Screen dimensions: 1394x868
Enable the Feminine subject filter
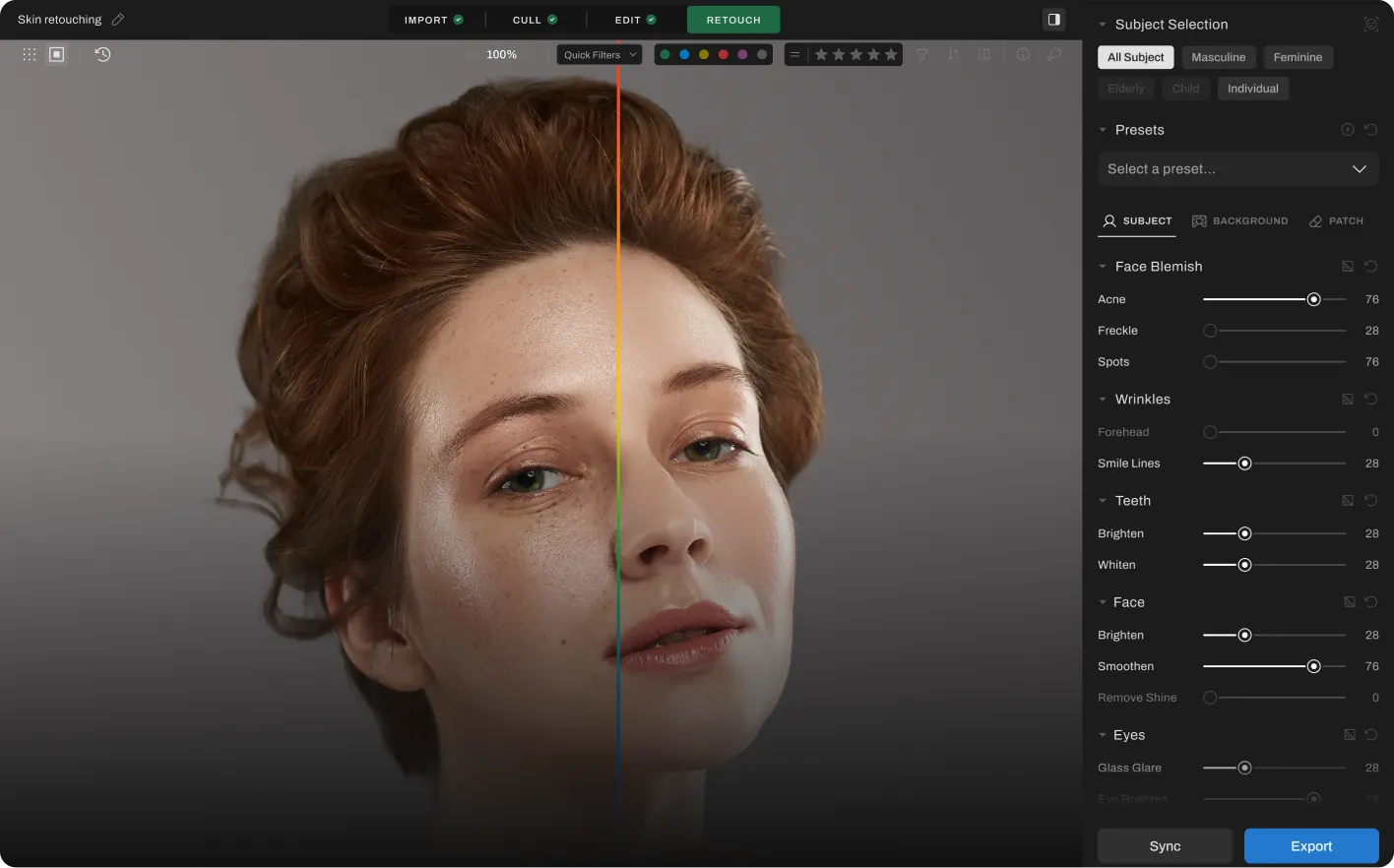pyautogui.click(x=1298, y=57)
